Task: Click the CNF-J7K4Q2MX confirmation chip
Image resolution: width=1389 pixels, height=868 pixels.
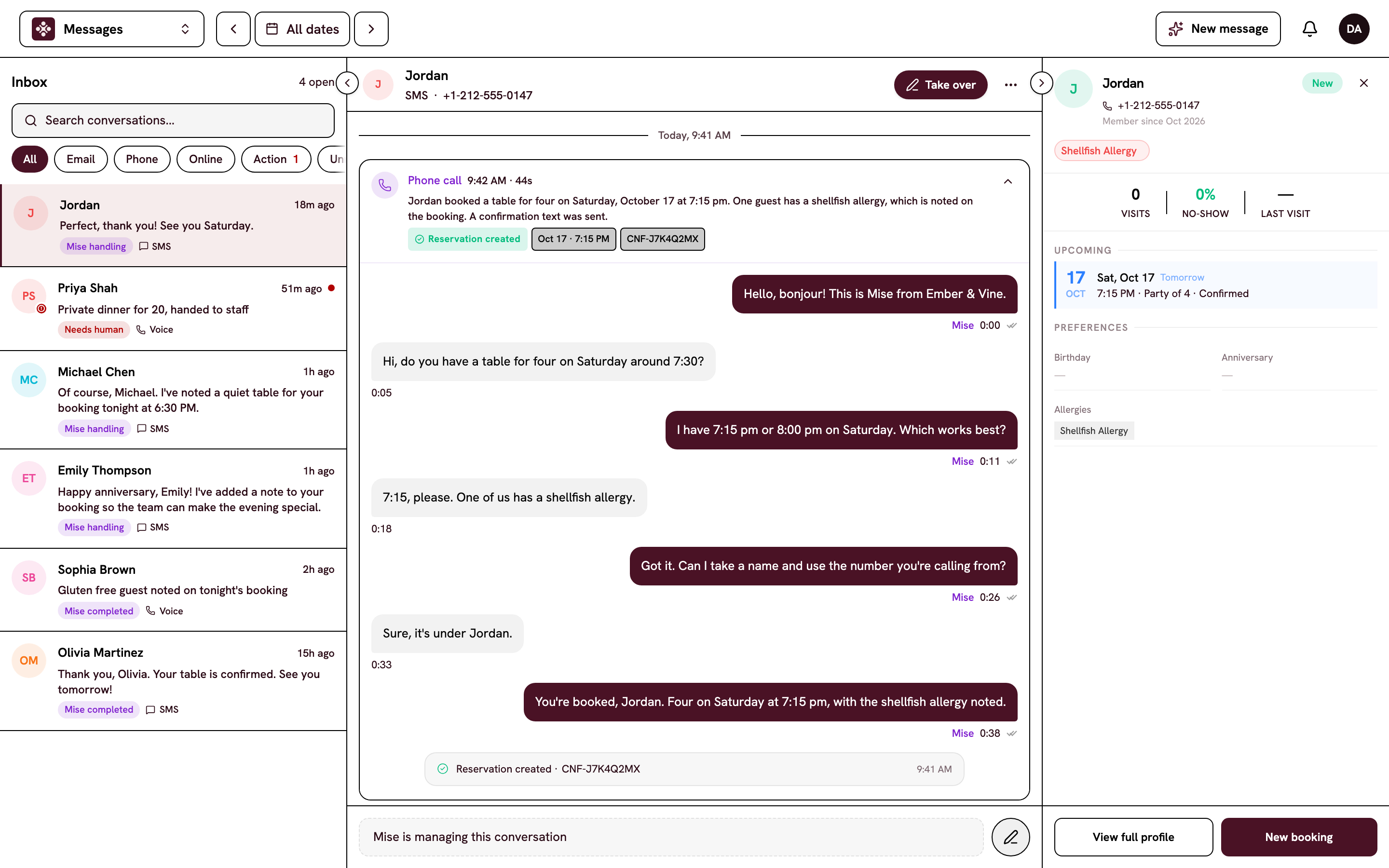Action: point(662,239)
